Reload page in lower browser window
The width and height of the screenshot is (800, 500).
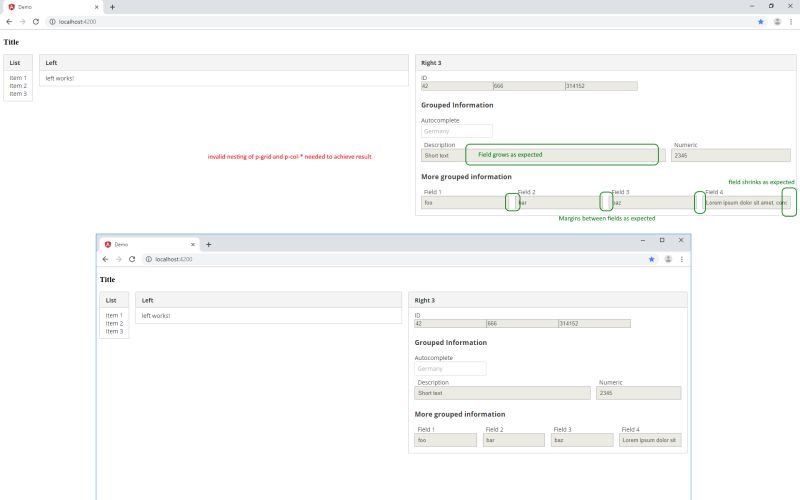[132, 259]
